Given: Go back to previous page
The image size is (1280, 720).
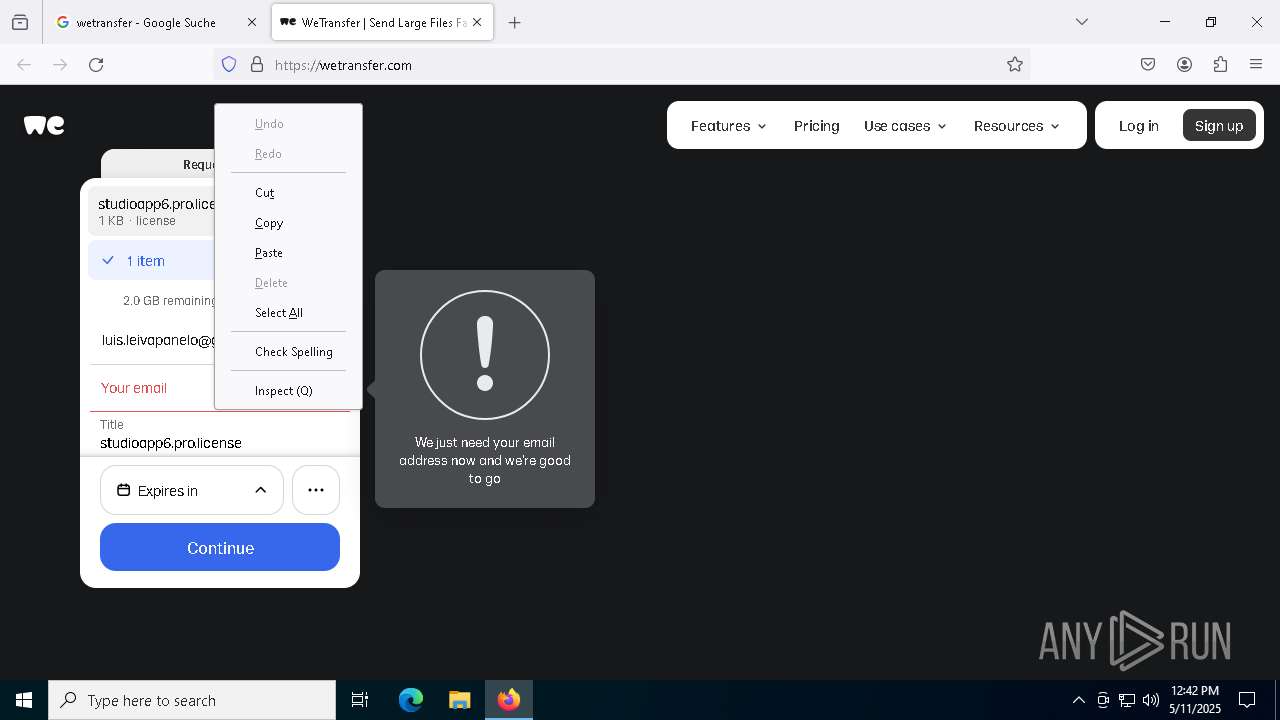Looking at the screenshot, I should click(x=24, y=65).
